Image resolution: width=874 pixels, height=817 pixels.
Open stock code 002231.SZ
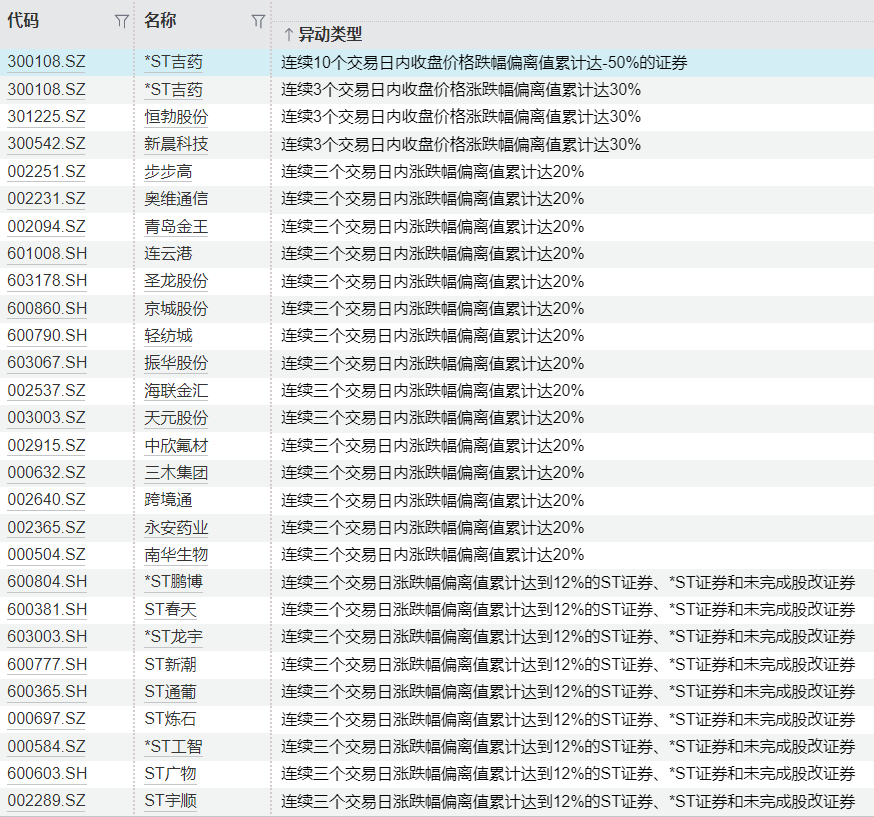click(46, 198)
